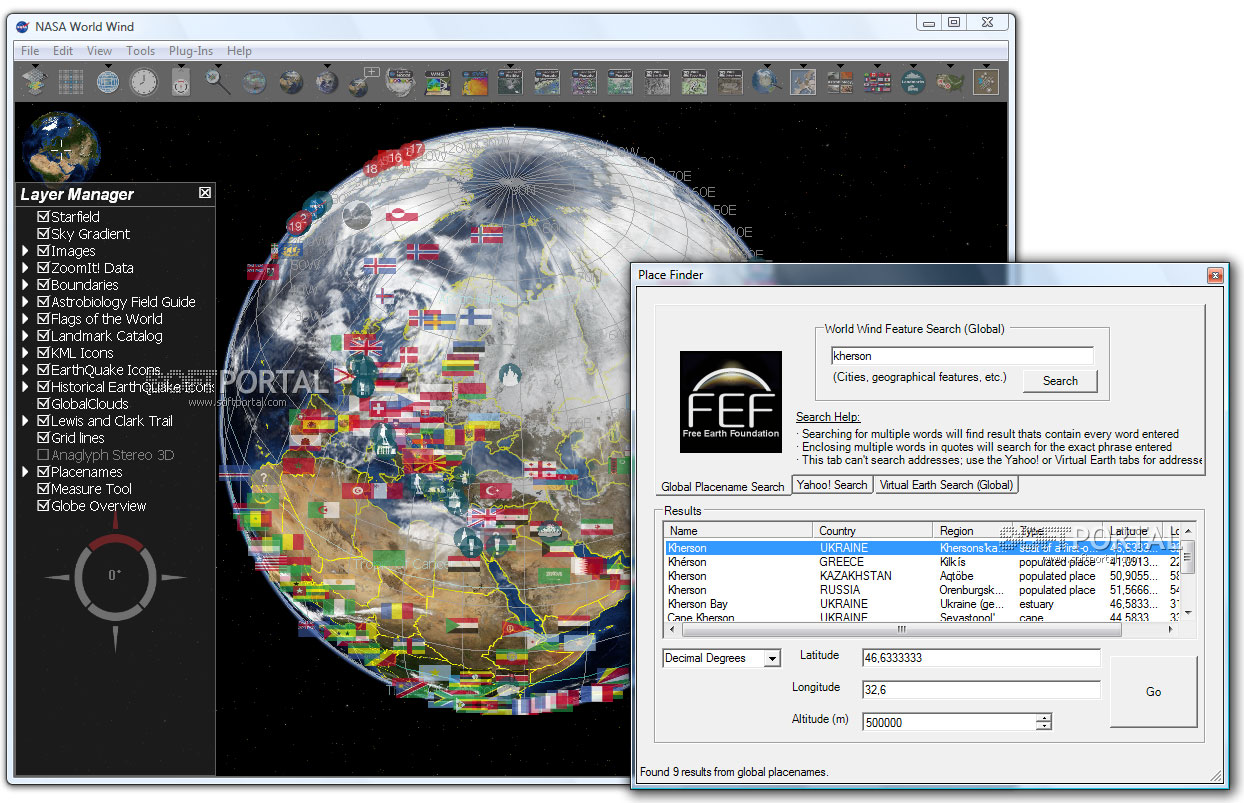Screen dimensions: 1244x803
Task: Increase altitude with the up stepper arrow
Action: pos(1044,717)
